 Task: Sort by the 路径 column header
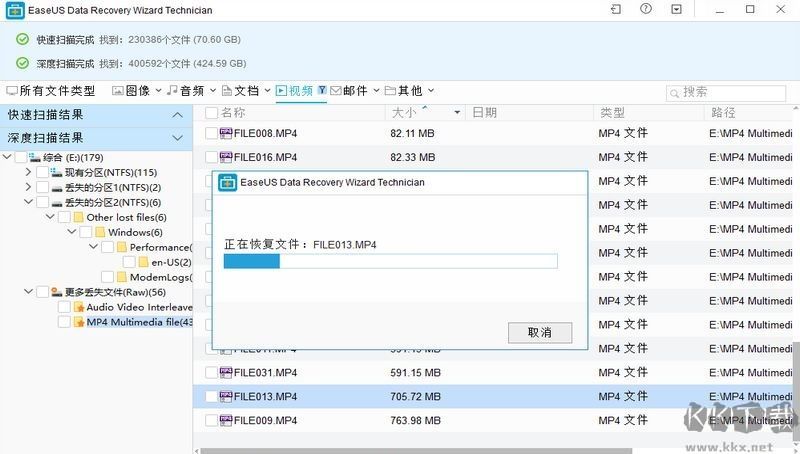click(x=723, y=112)
